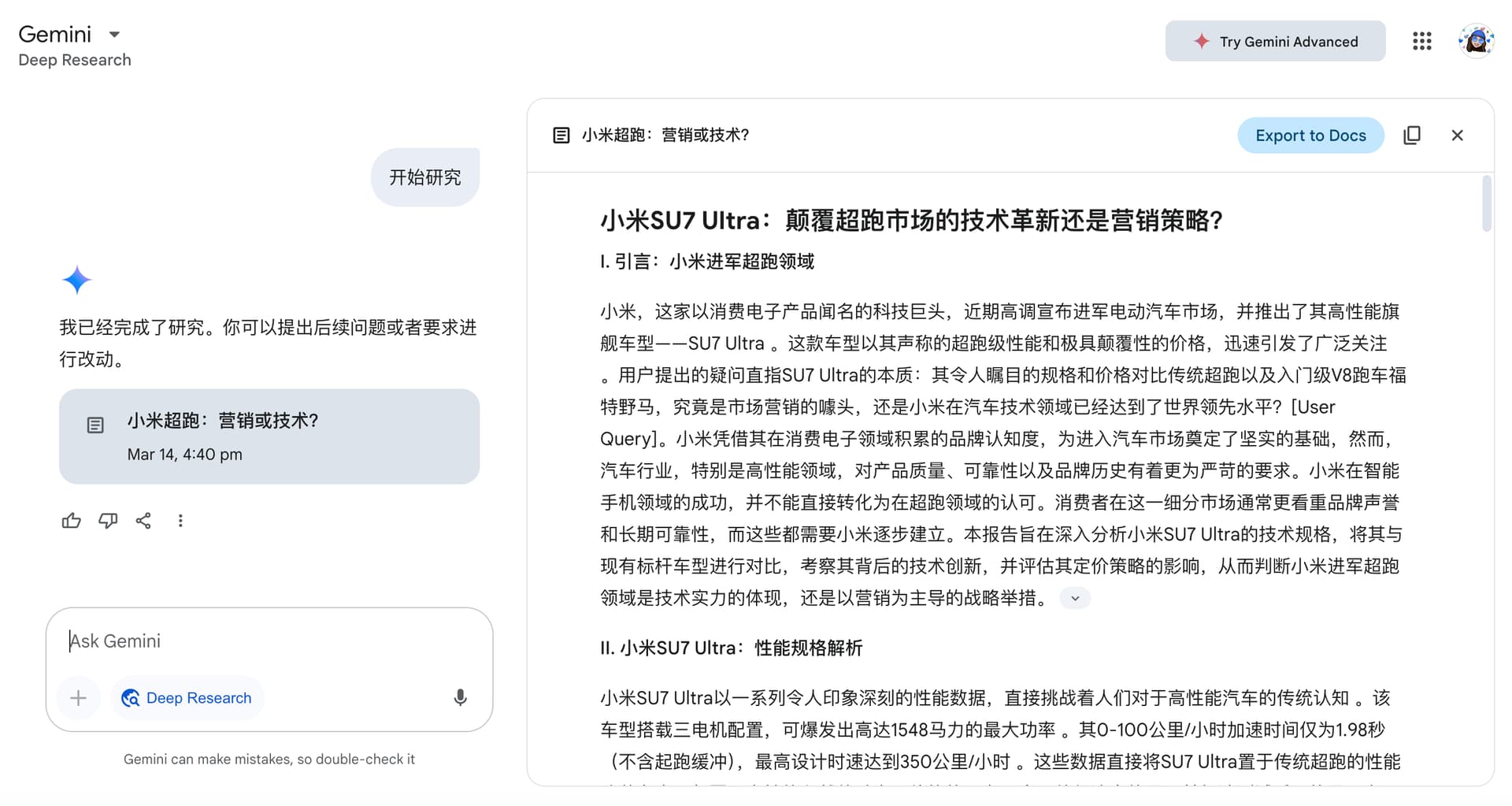The height and width of the screenshot is (806, 1512).
Task: Close the research report panel
Action: pos(1457,136)
